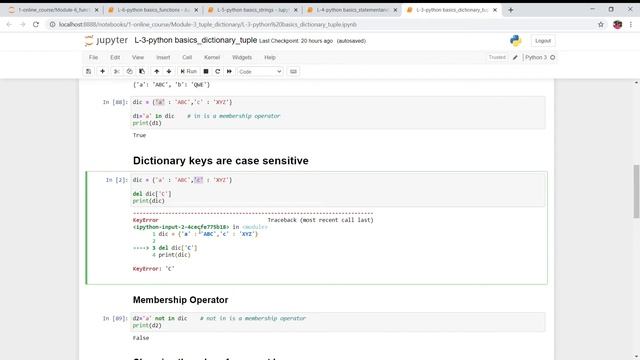The height and width of the screenshot is (360, 640).
Task: Open the Kernel menu
Action: tap(212, 58)
